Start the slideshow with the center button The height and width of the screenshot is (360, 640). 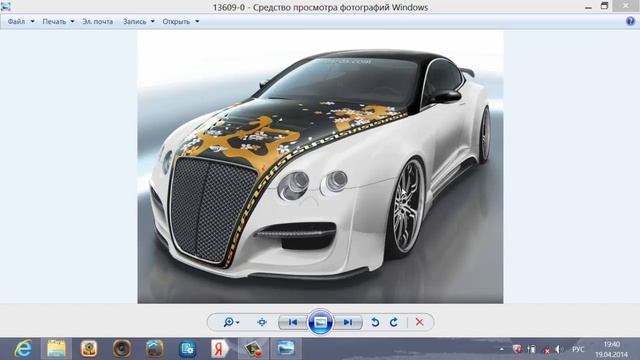click(320, 322)
